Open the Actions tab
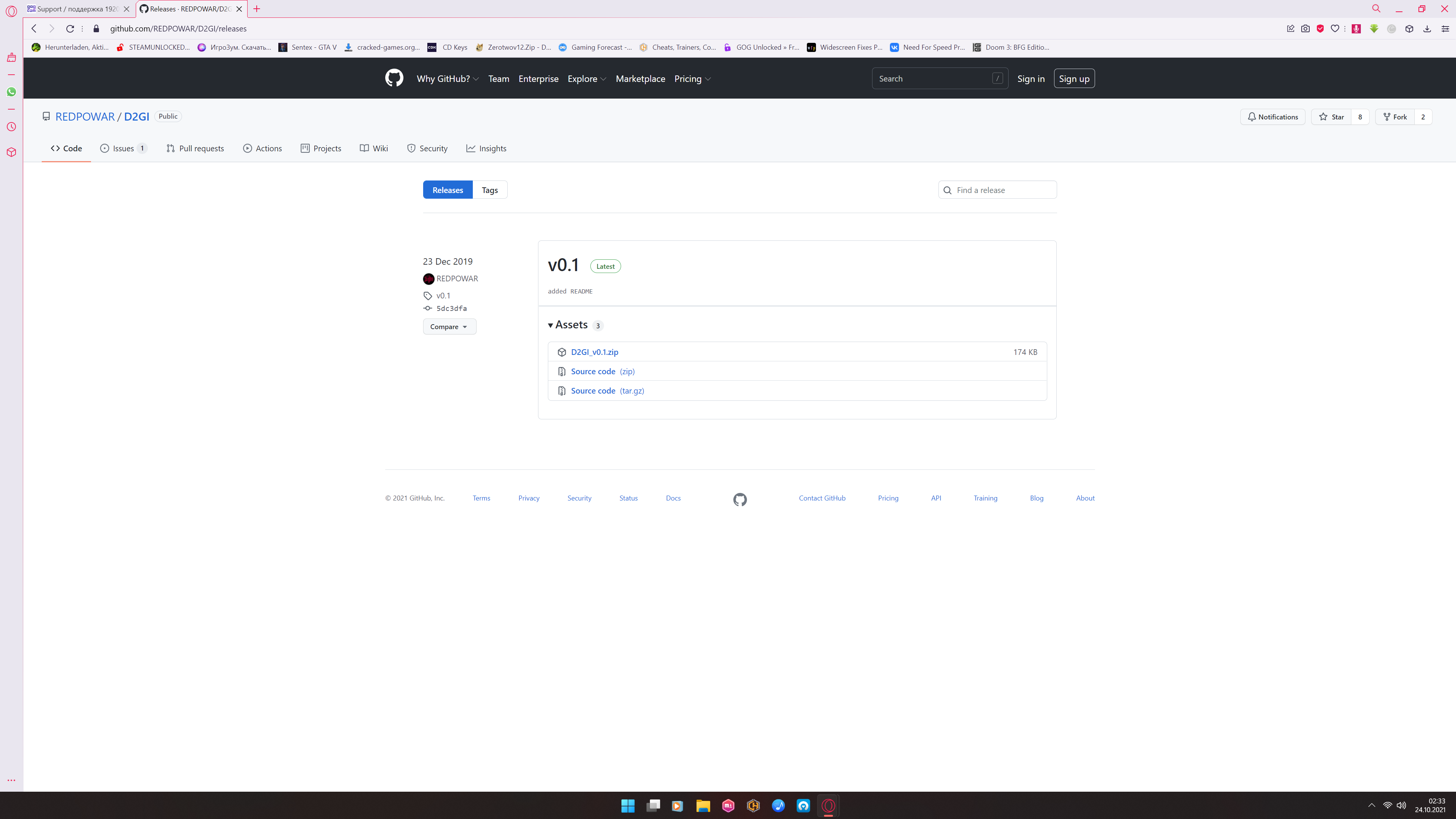1456x819 pixels. [x=262, y=148]
